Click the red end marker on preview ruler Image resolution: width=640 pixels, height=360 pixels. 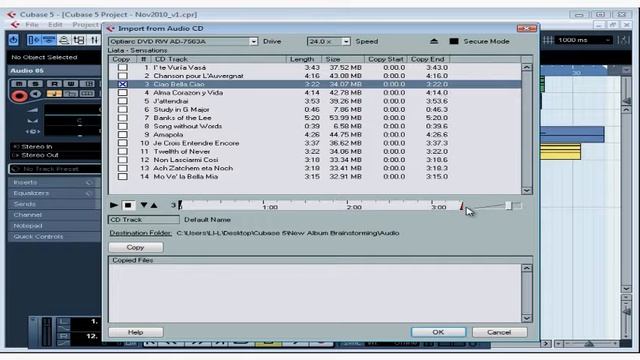point(462,206)
